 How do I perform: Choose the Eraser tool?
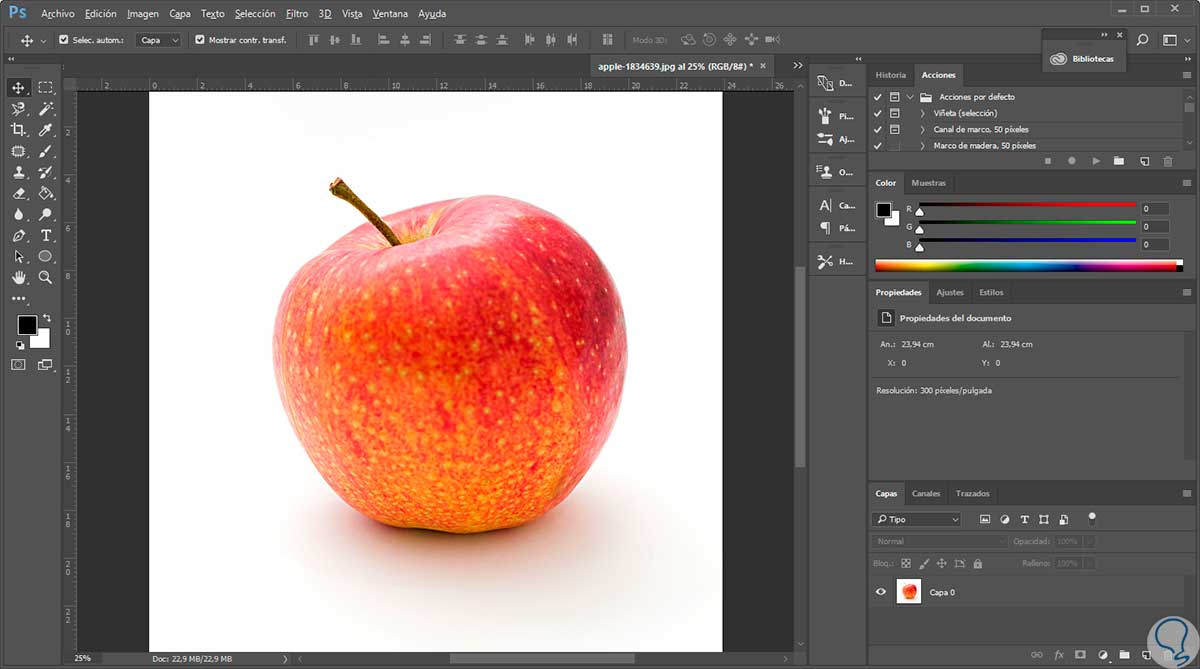tap(18, 193)
